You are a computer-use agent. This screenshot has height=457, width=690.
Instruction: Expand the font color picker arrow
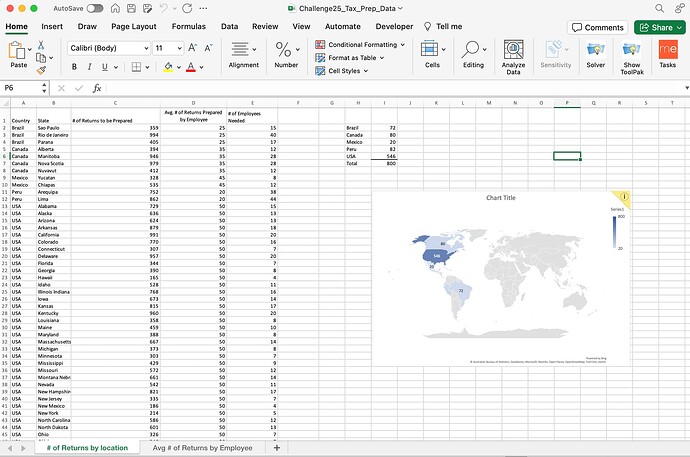point(202,67)
